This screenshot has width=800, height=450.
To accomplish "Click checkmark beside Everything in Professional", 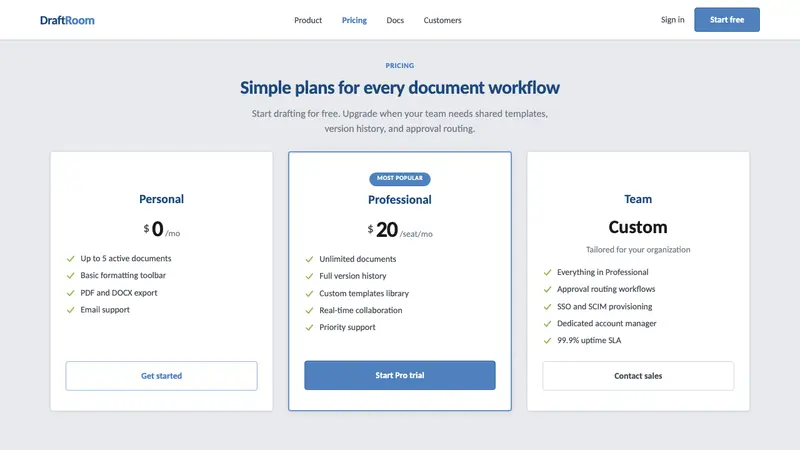I will (x=547, y=272).
